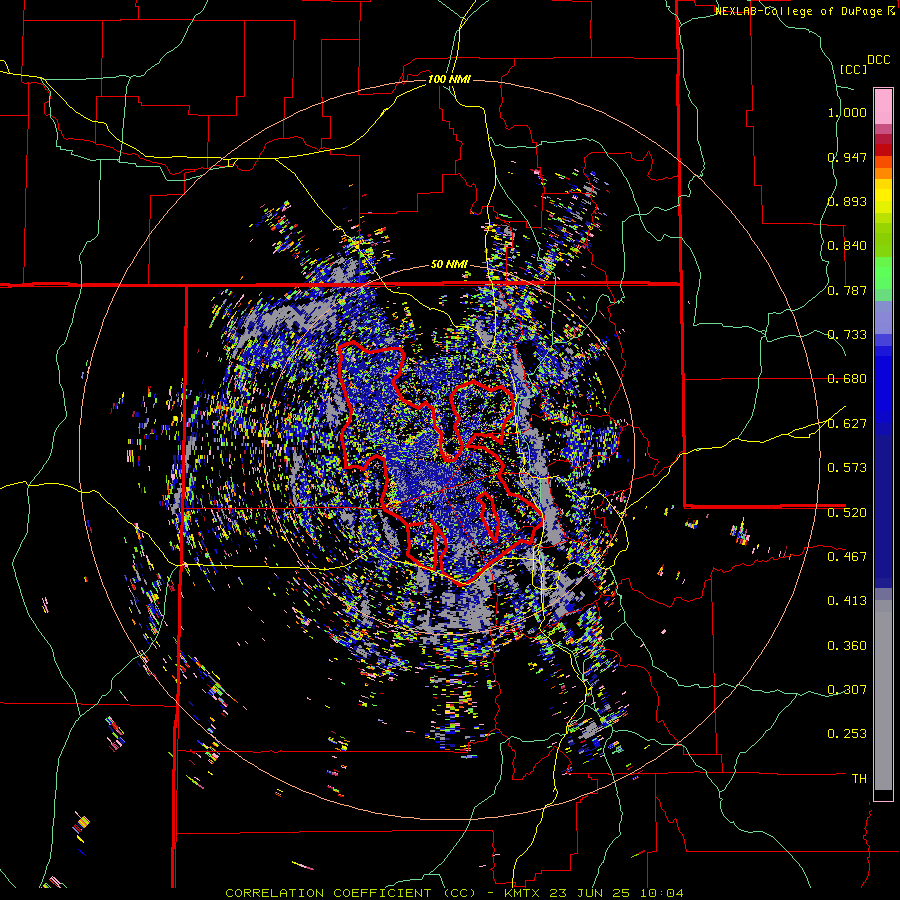Image resolution: width=900 pixels, height=900 pixels.
Task: Click the pink swatch atop the color scale
Action: (883, 106)
